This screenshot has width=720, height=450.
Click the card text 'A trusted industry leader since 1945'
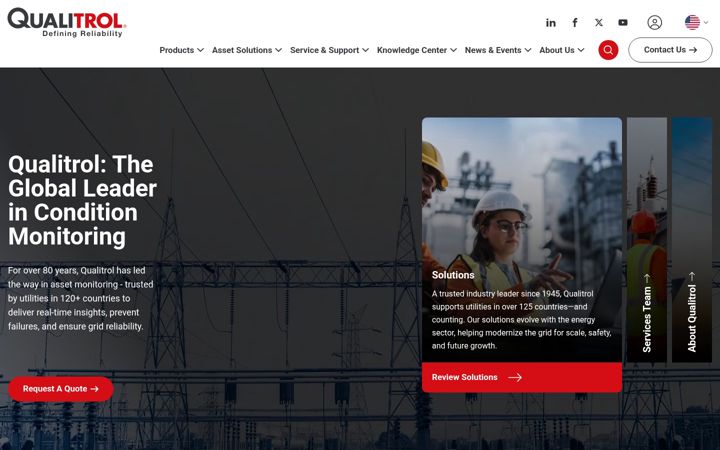point(522,320)
